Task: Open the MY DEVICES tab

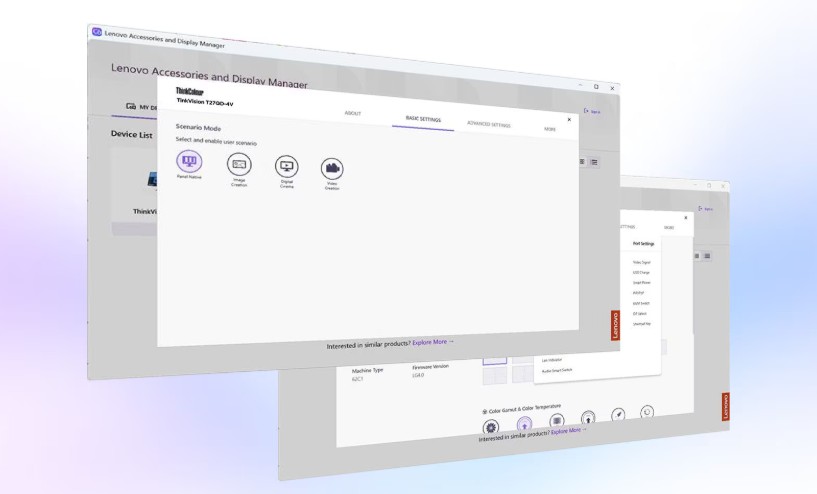Action: point(143,107)
